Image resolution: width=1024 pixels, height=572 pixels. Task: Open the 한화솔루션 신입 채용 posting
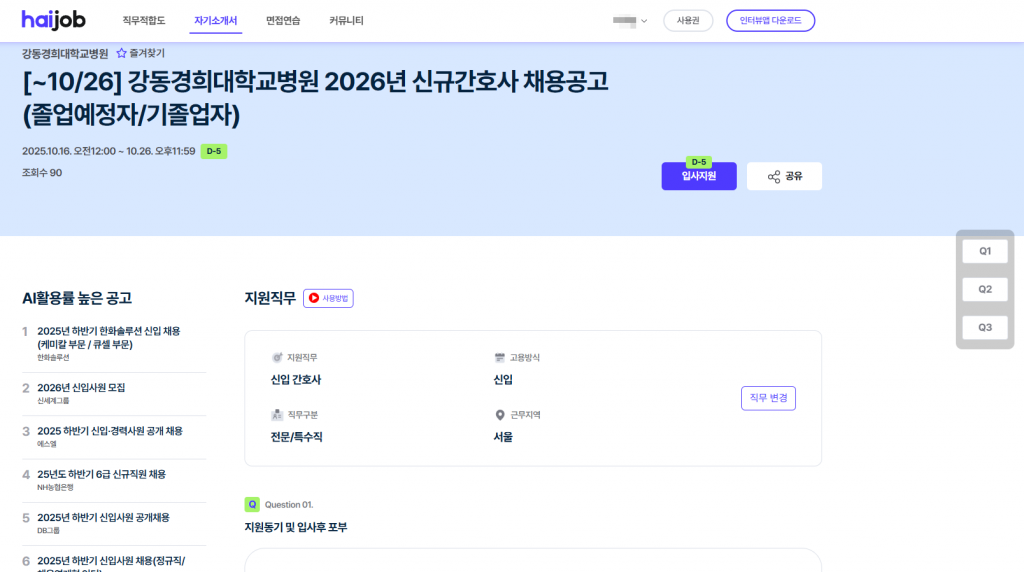[x=108, y=337]
